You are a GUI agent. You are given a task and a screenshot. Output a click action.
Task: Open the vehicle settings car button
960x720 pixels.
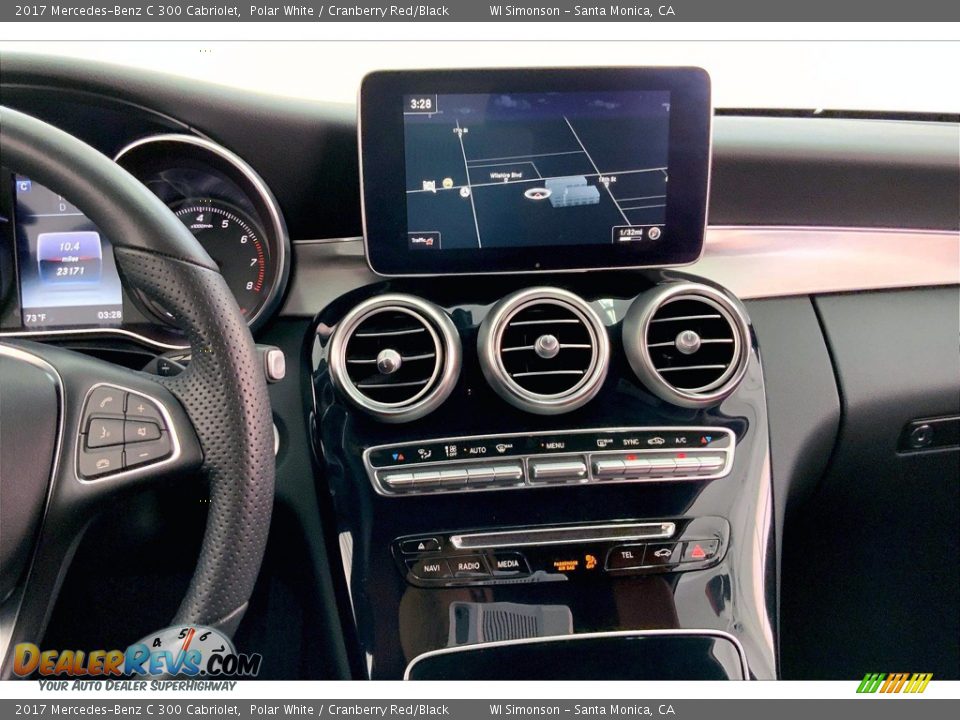coord(662,553)
